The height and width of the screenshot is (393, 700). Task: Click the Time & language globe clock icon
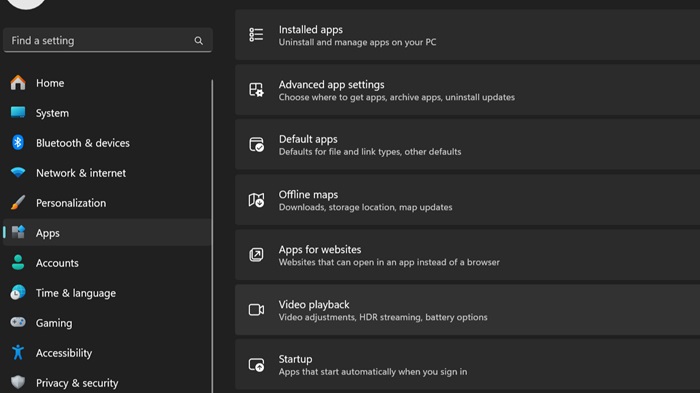[18, 293]
